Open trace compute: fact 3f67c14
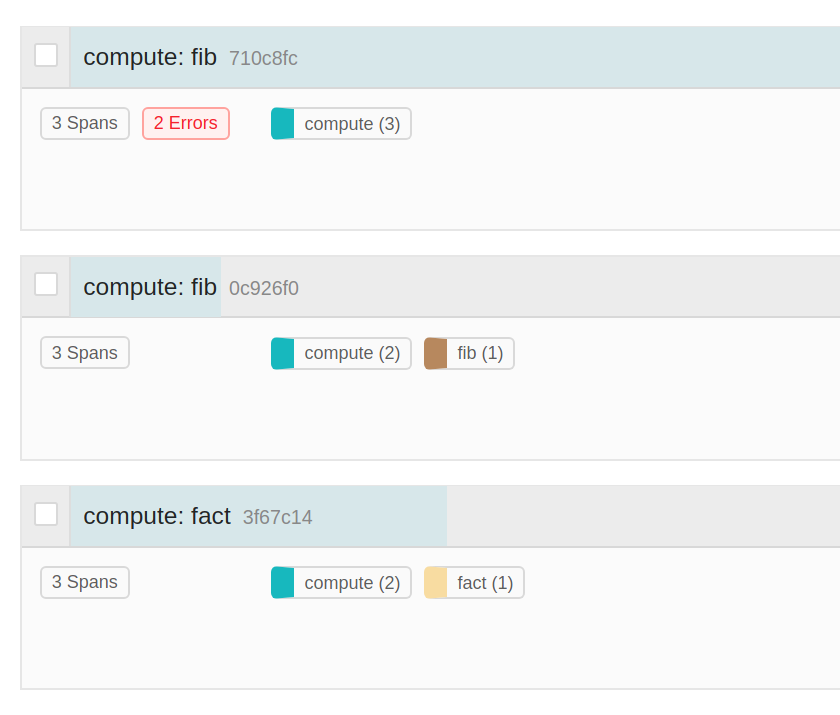Screen dimensions: 840x715 (157, 516)
